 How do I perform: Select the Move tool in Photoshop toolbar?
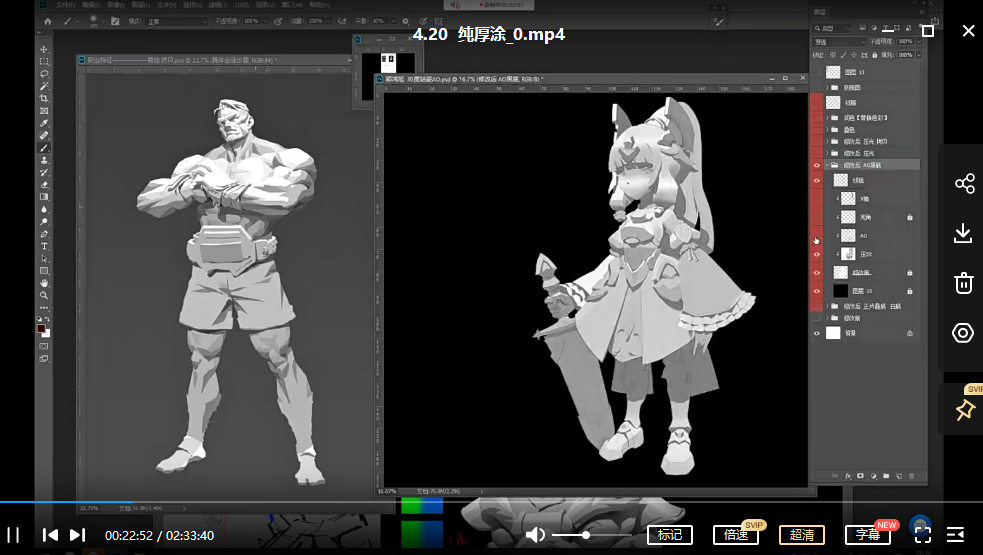(x=44, y=50)
